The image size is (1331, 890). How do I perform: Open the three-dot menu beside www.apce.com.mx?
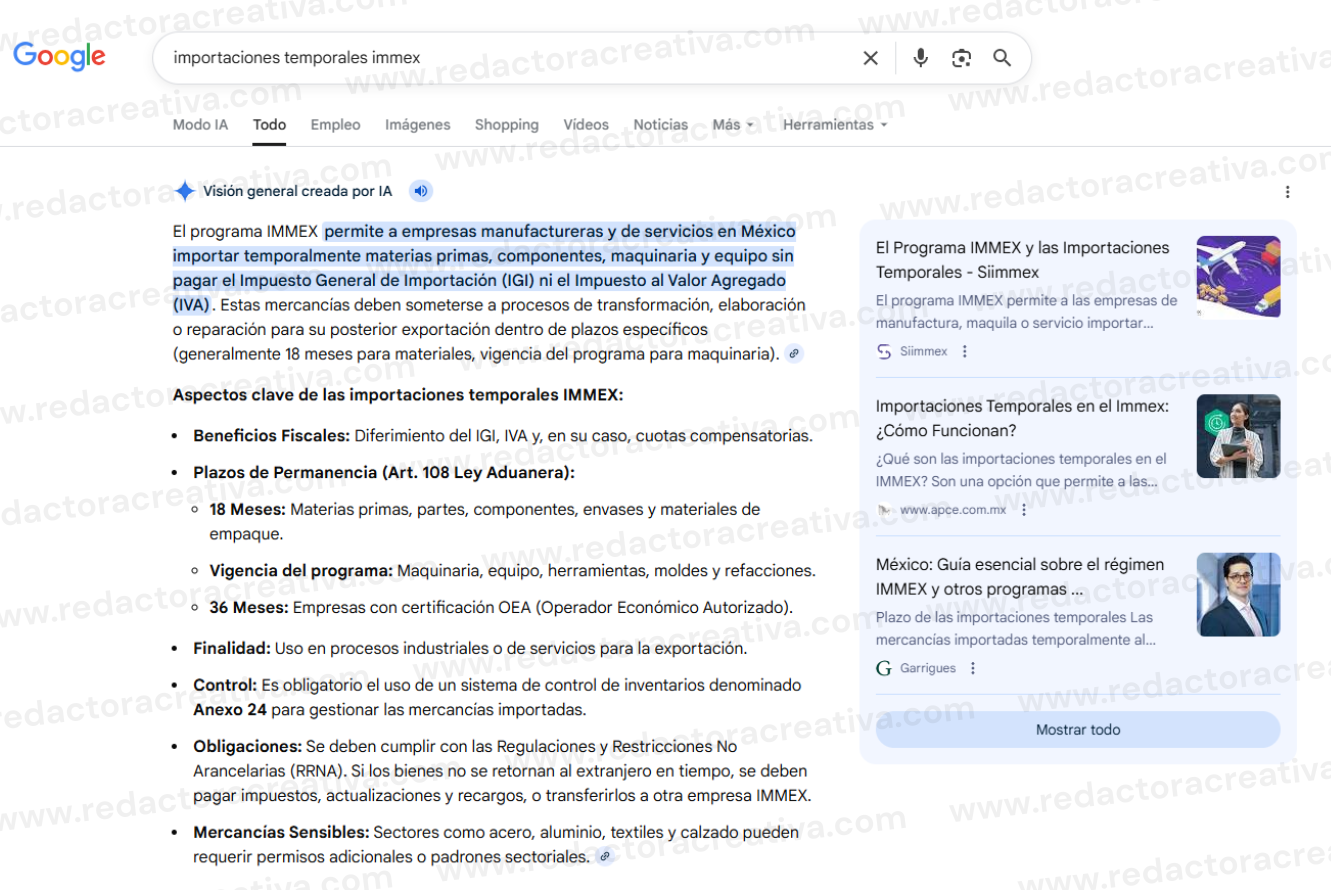pos(1024,510)
